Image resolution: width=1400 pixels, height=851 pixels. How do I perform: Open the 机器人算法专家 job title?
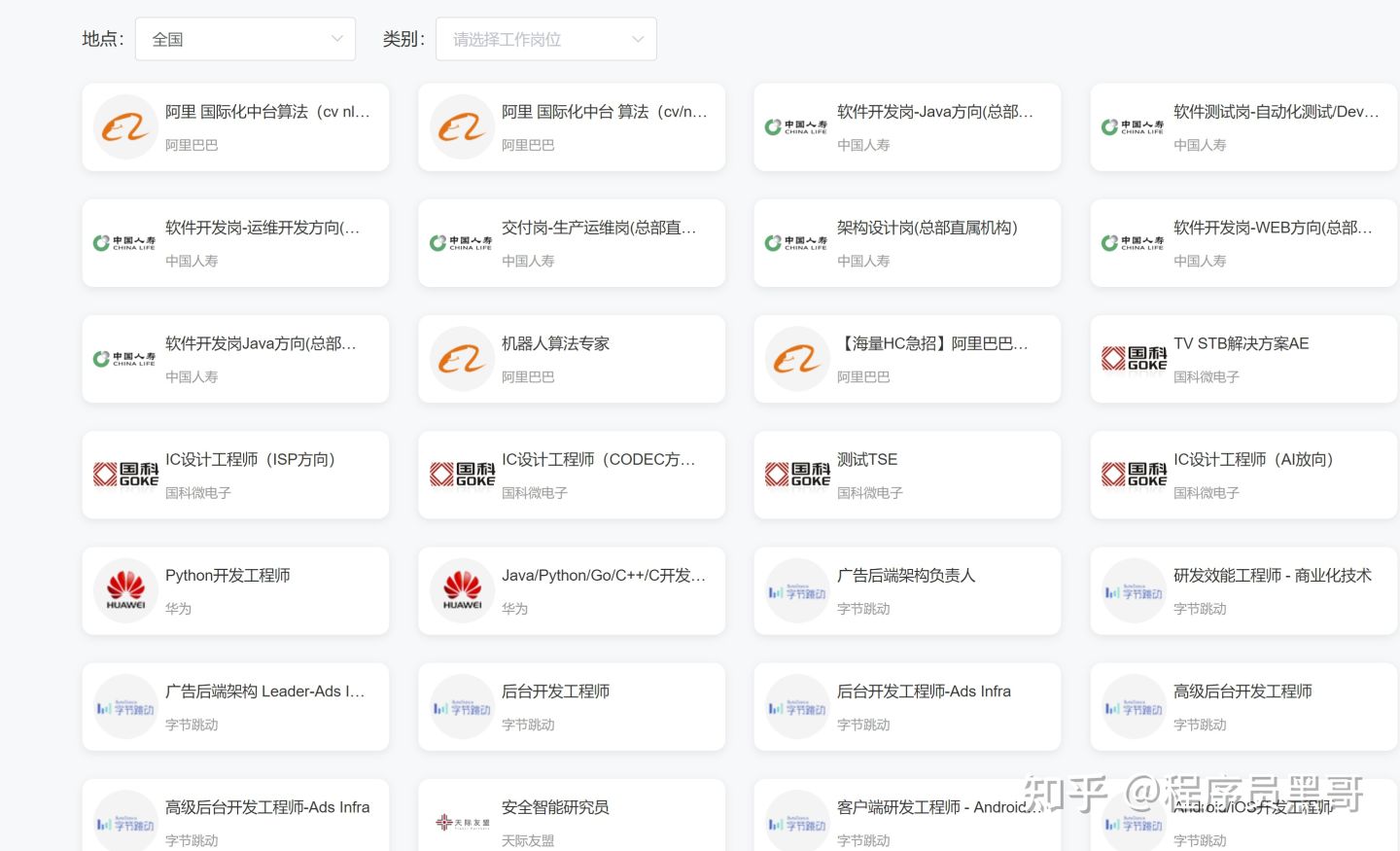555,343
